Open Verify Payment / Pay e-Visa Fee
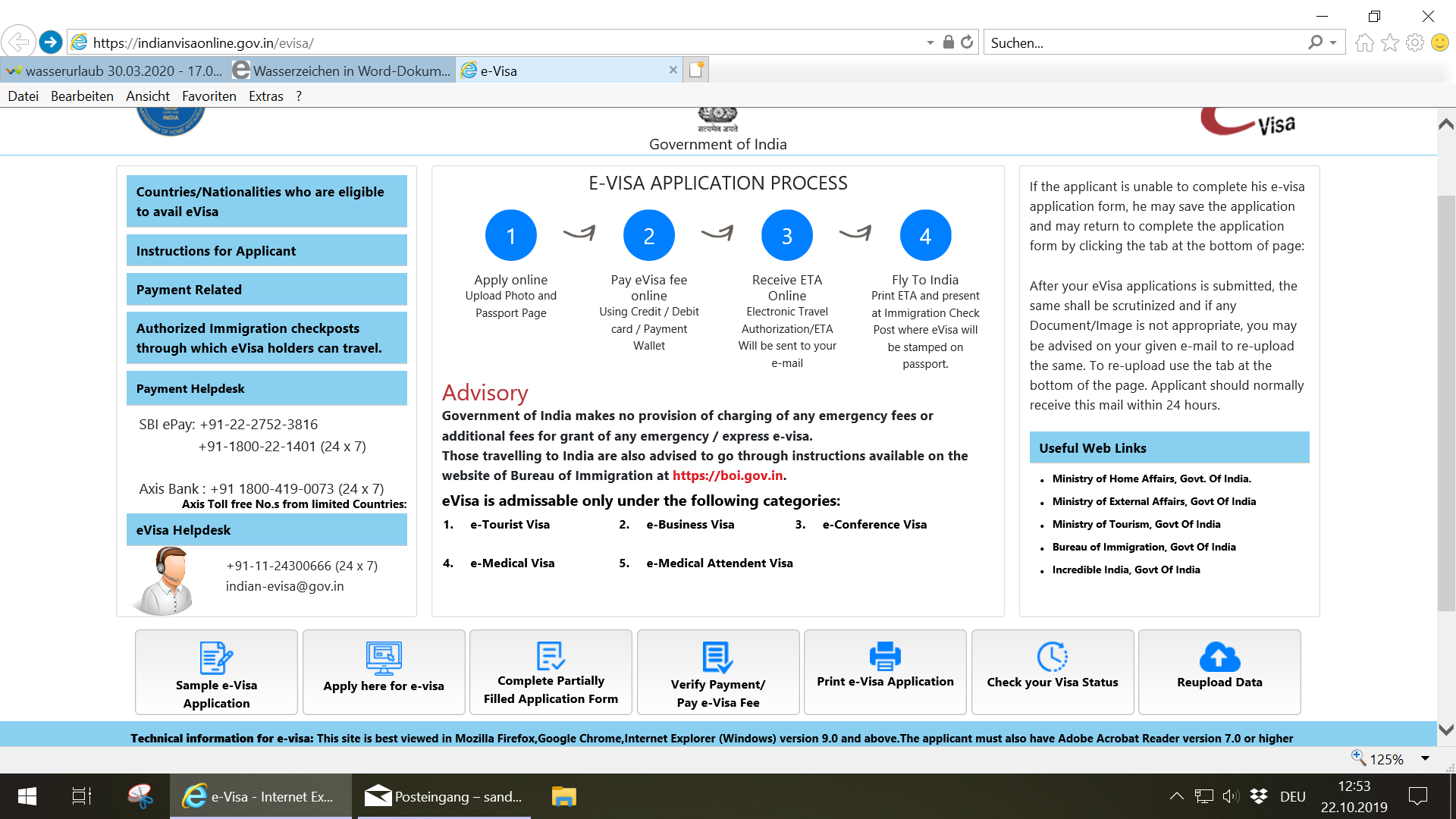 (x=717, y=673)
